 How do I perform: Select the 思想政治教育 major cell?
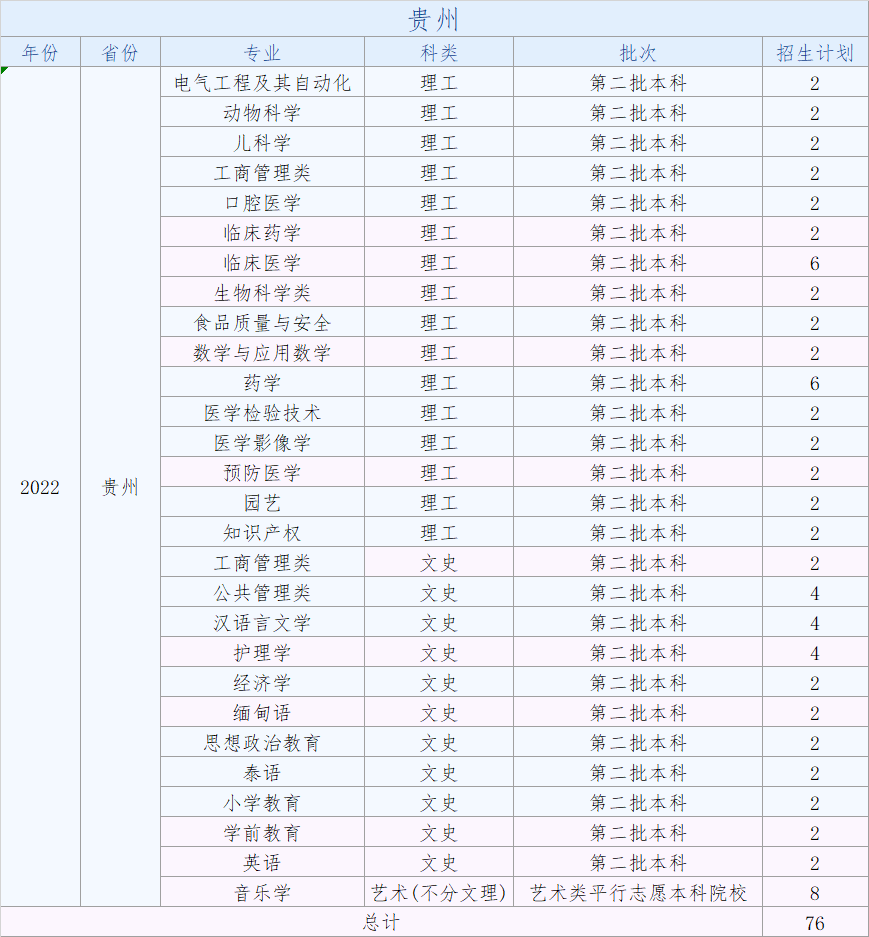[262, 743]
